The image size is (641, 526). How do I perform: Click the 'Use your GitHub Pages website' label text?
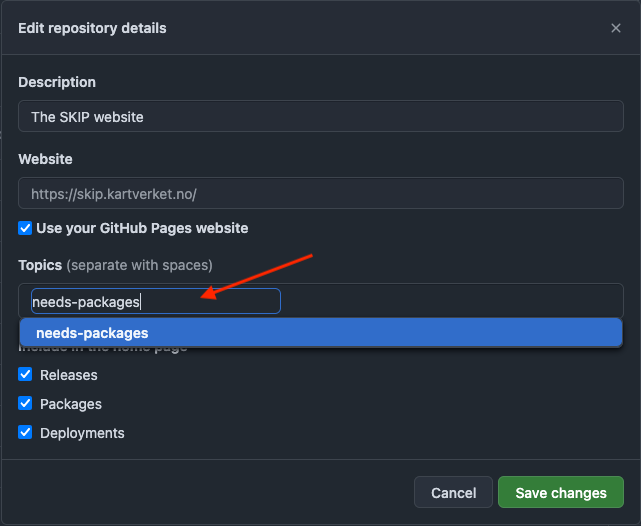pos(142,228)
